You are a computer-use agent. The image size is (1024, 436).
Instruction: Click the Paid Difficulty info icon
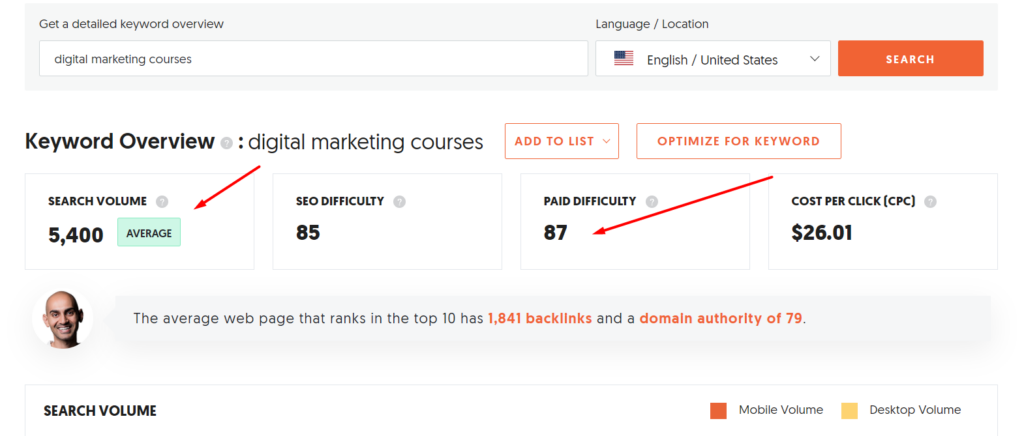point(652,202)
